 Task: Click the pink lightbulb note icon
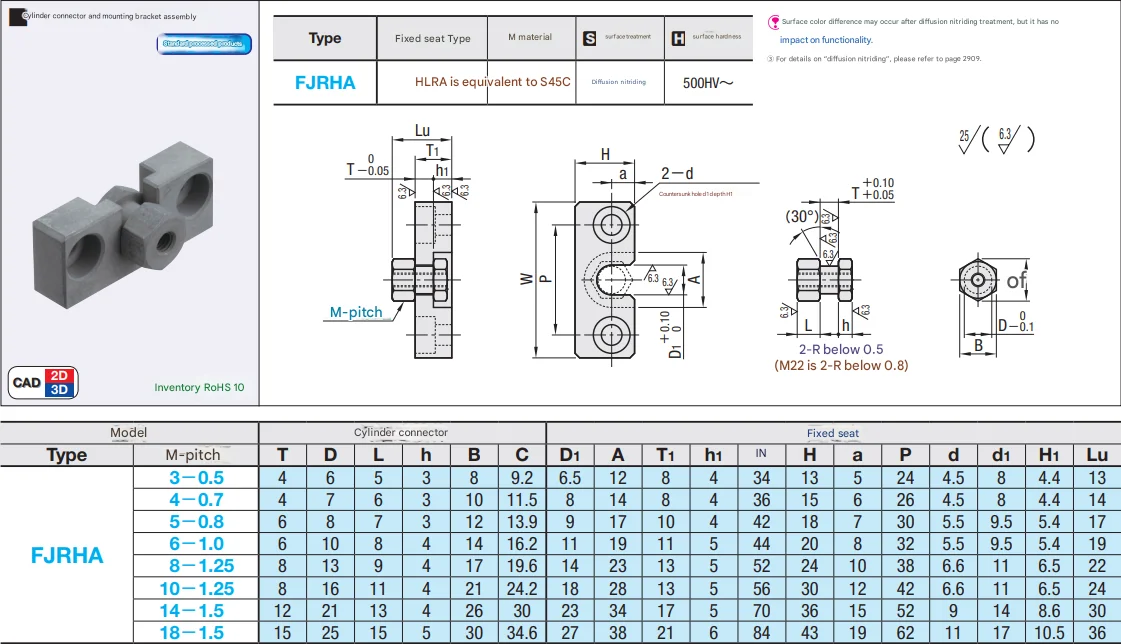[x=773, y=21]
